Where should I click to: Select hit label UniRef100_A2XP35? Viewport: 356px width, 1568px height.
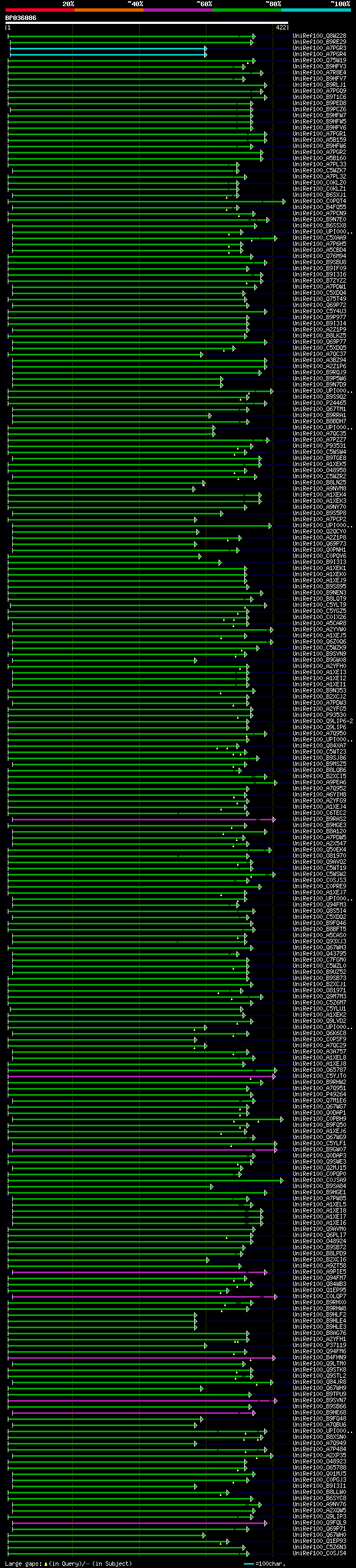[319, 1456]
